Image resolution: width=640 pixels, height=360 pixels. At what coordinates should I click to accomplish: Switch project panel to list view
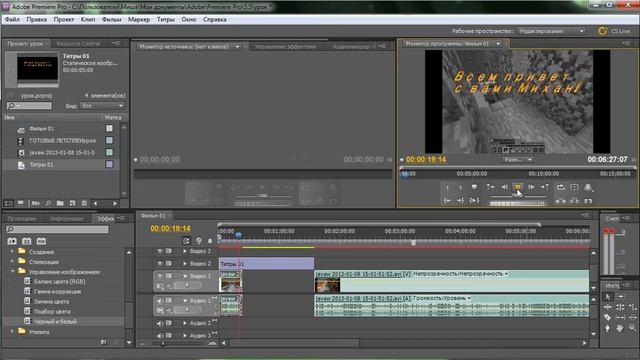click(x=9, y=203)
